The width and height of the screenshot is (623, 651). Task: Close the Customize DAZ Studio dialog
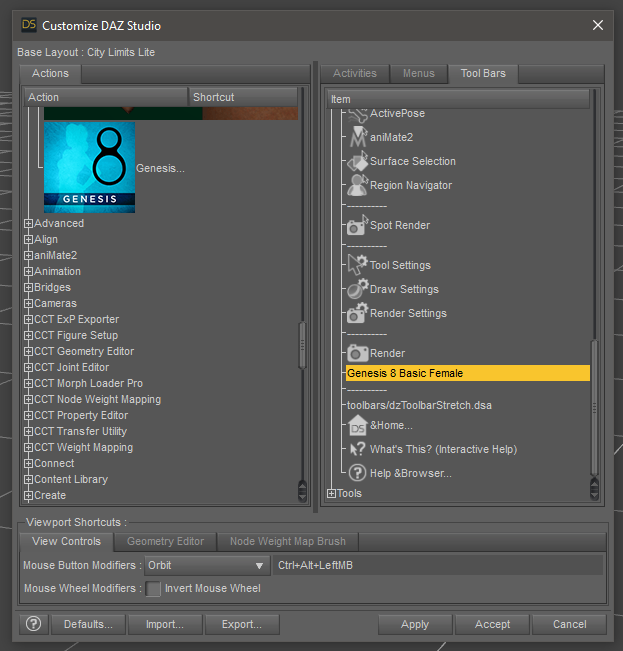click(x=598, y=25)
